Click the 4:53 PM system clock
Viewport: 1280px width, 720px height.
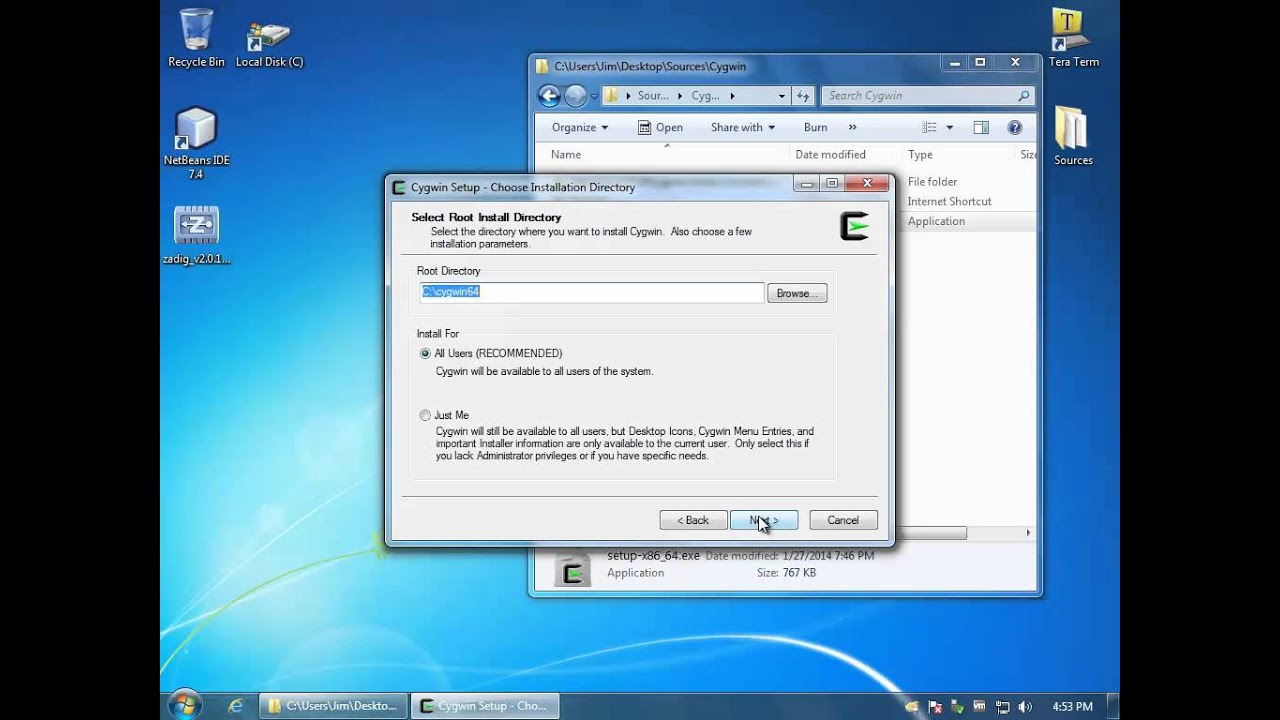(1072, 706)
